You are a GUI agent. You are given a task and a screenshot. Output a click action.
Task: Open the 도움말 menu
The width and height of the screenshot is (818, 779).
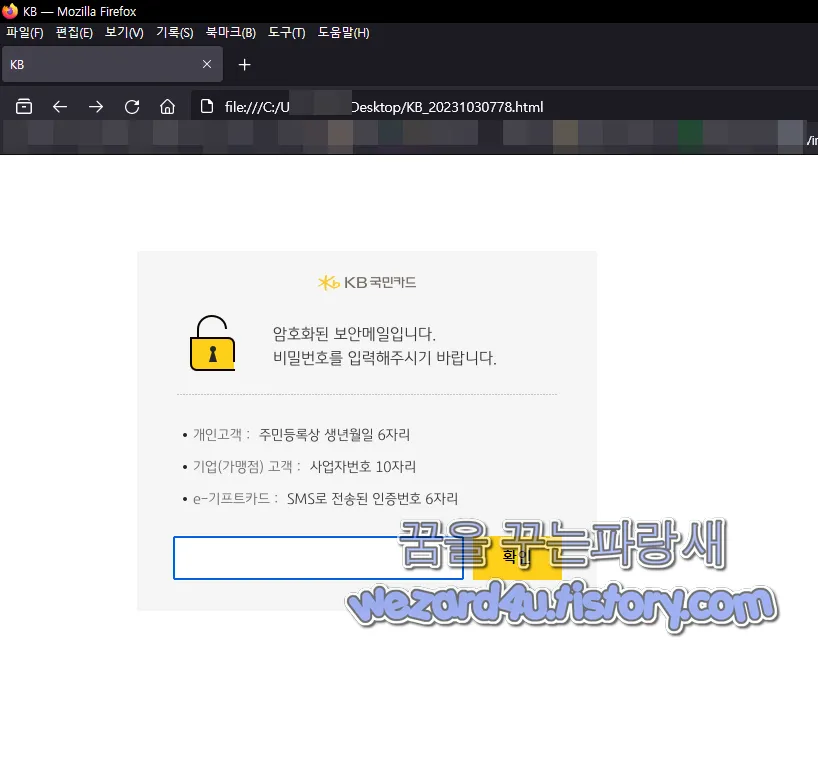click(343, 32)
